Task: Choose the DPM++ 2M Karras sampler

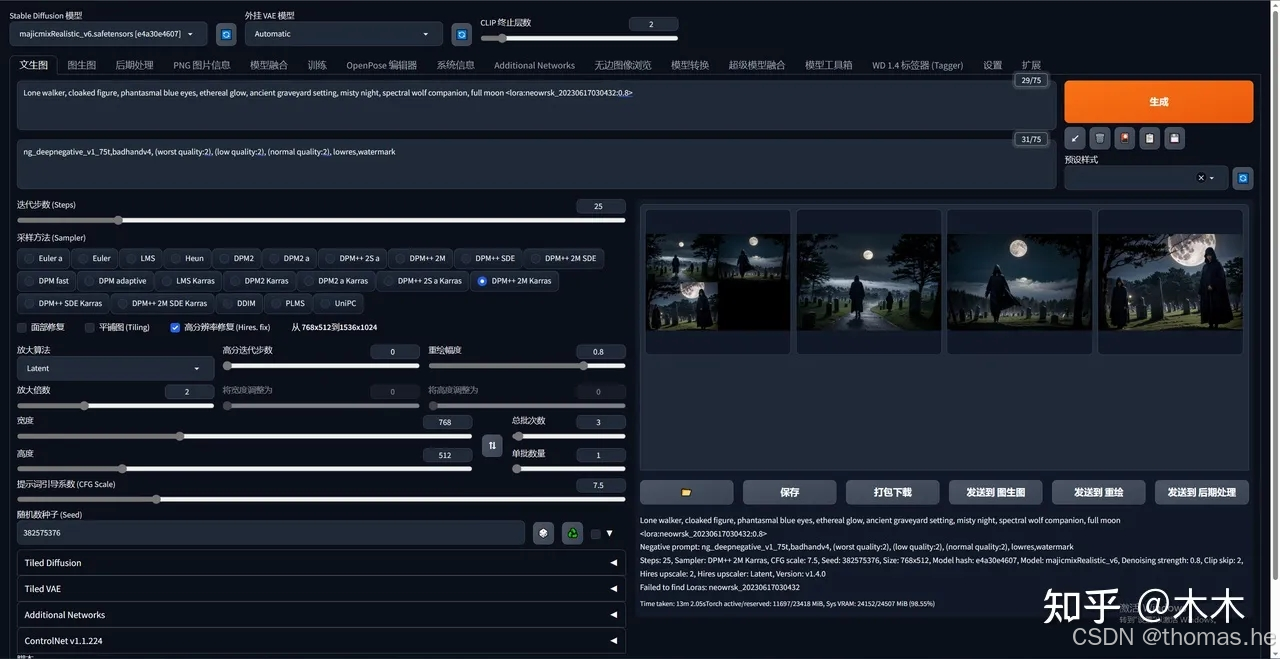Action: click(x=514, y=281)
